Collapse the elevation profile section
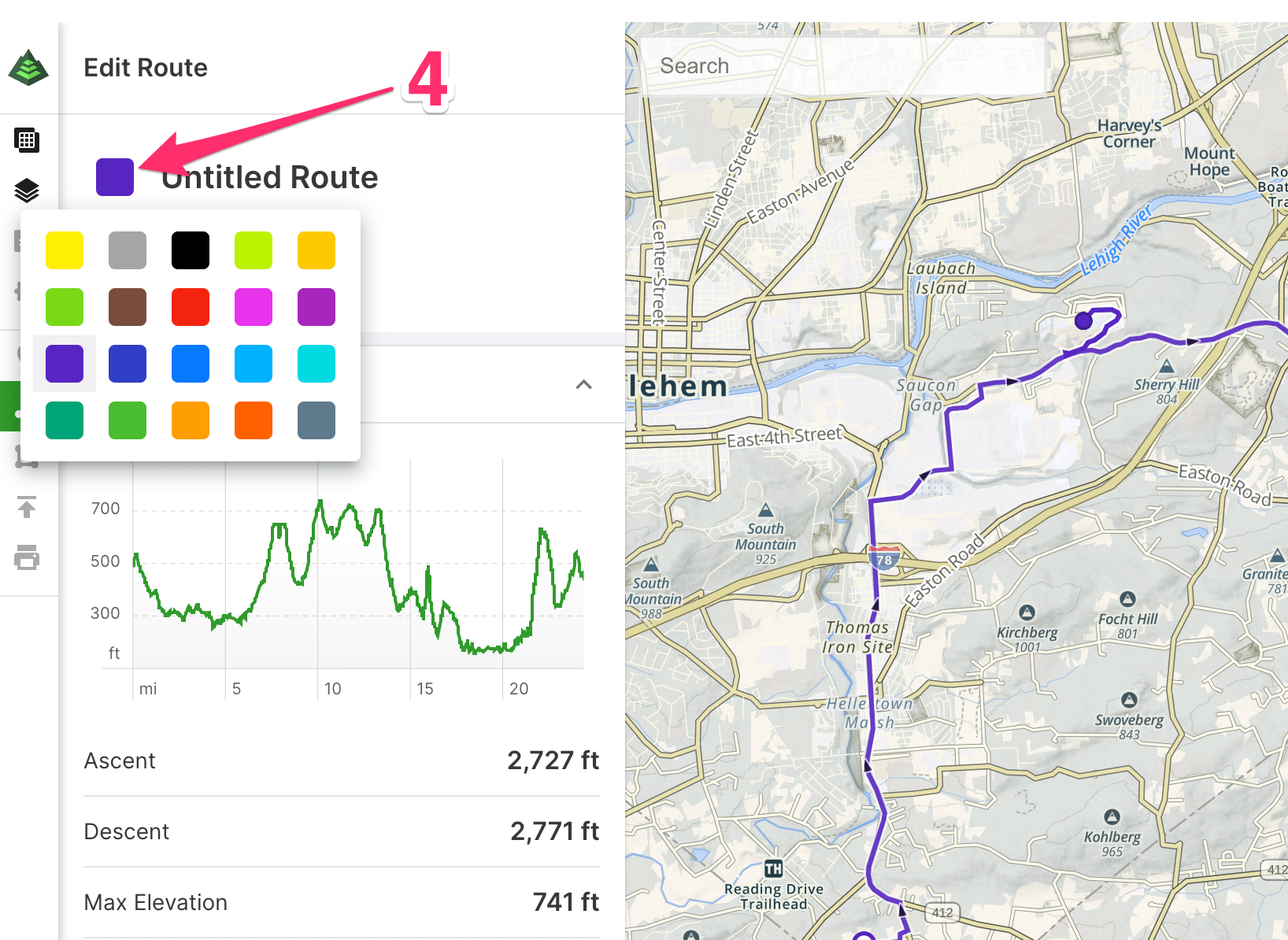Screen dimensions: 1288x940 pos(583,385)
